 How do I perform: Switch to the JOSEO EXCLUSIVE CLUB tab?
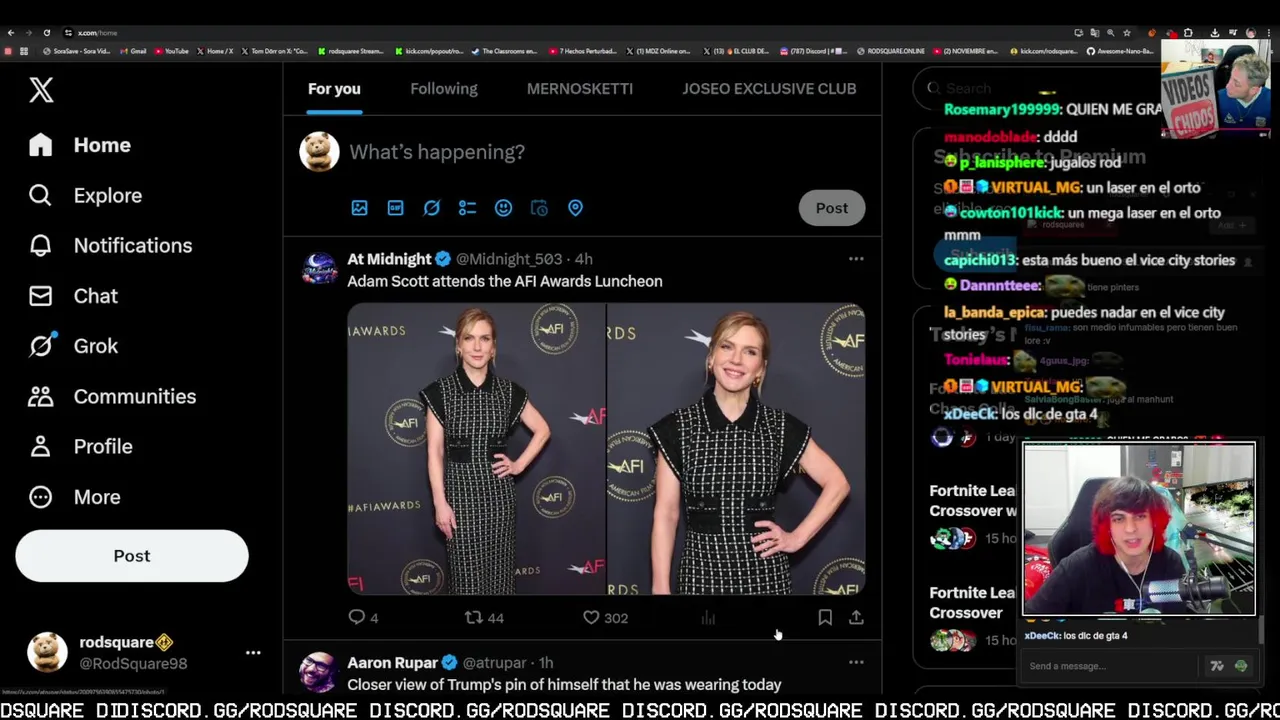[x=769, y=89]
